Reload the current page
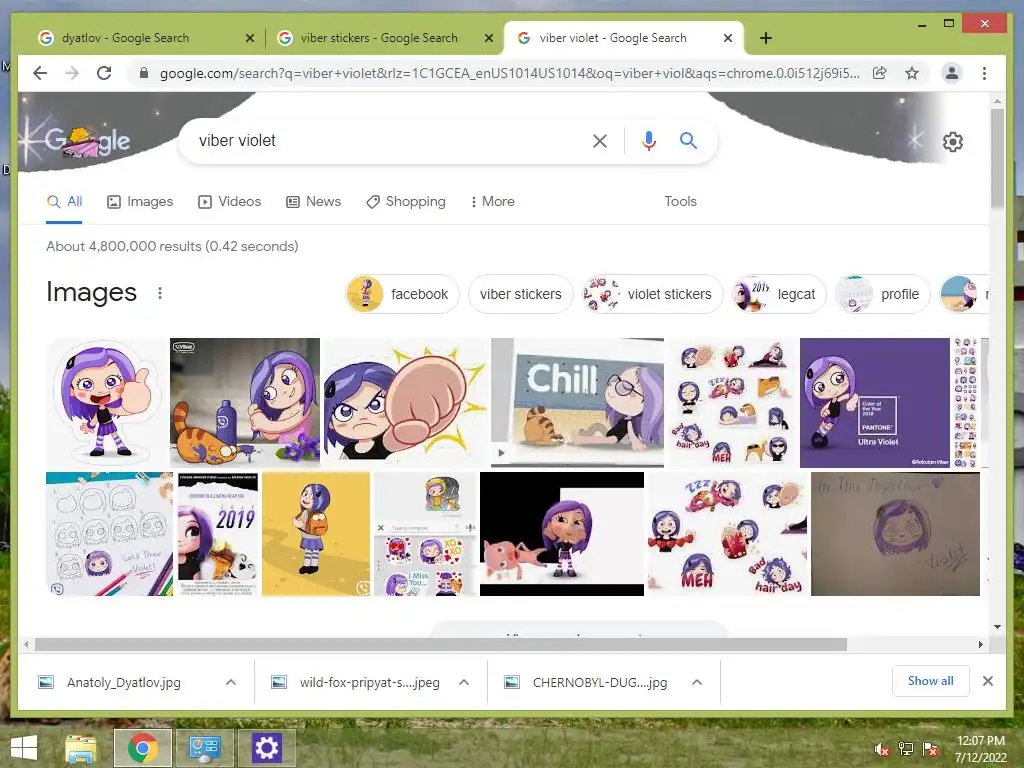The image size is (1024, 768). point(104,73)
